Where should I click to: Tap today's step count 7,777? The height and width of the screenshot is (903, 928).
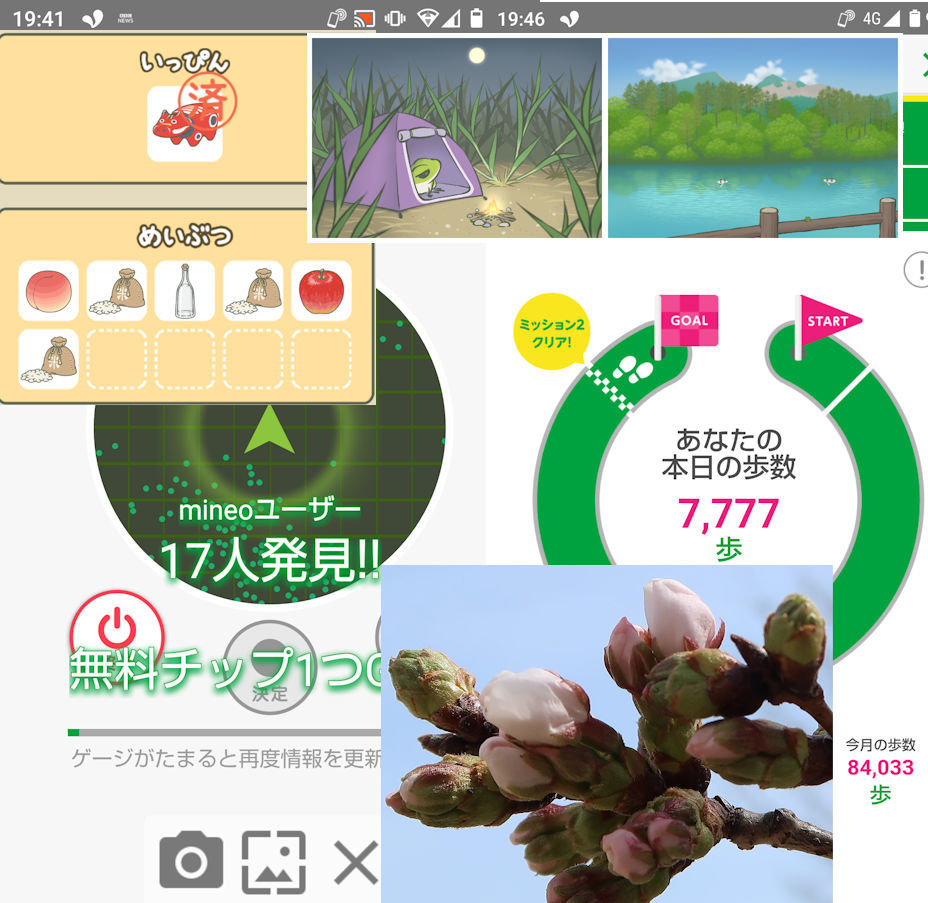pyautogui.click(x=728, y=512)
